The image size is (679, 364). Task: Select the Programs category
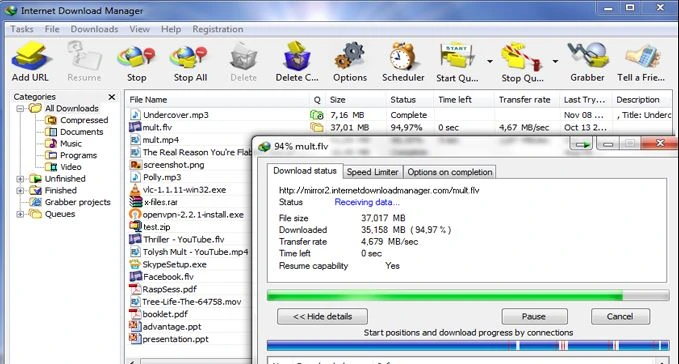click(78, 155)
